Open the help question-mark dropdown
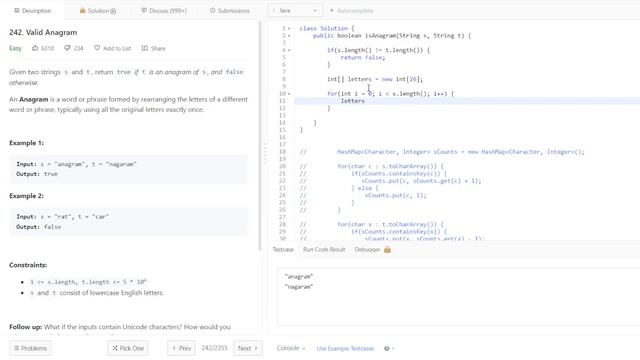Image resolution: width=640 pixels, height=360 pixels. (x=389, y=349)
